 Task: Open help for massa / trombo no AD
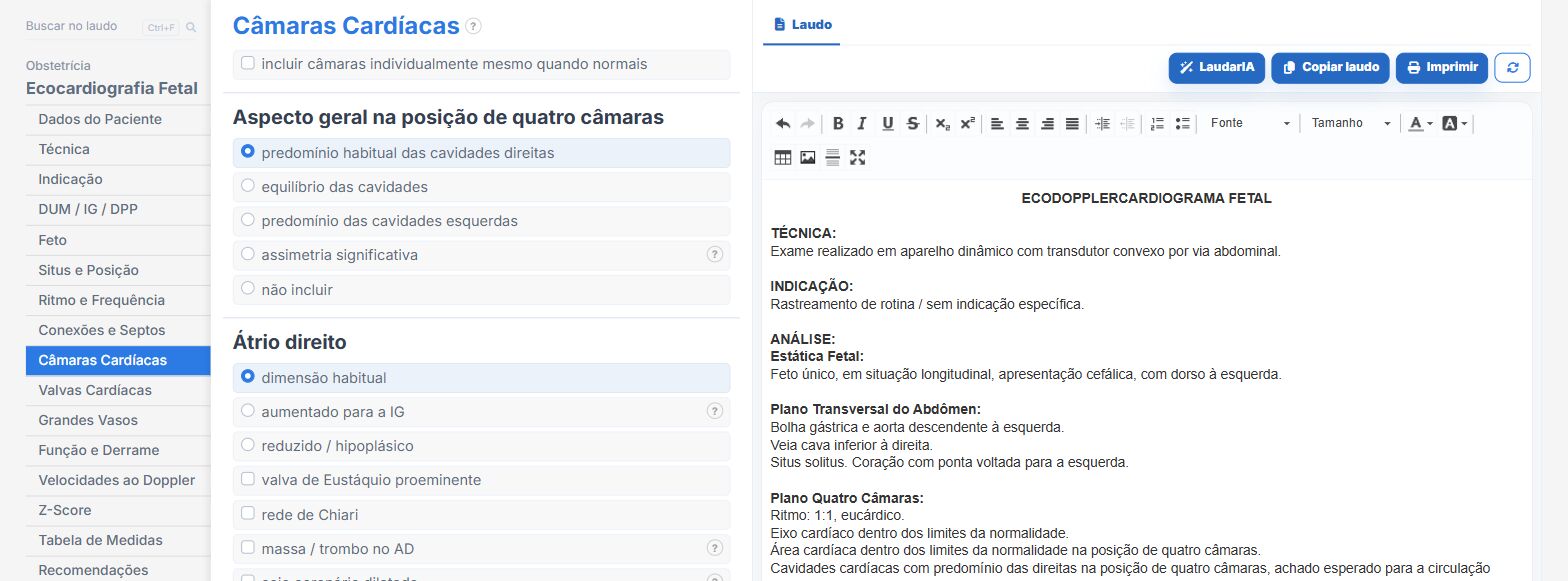(x=714, y=548)
